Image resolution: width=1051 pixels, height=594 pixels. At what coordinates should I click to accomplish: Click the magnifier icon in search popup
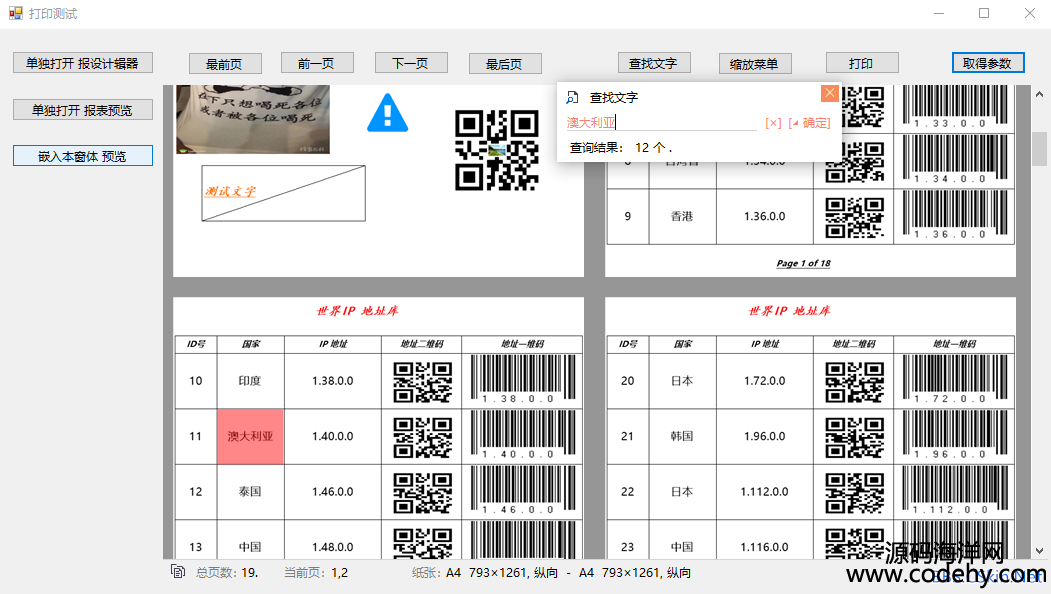click(x=572, y=98)
